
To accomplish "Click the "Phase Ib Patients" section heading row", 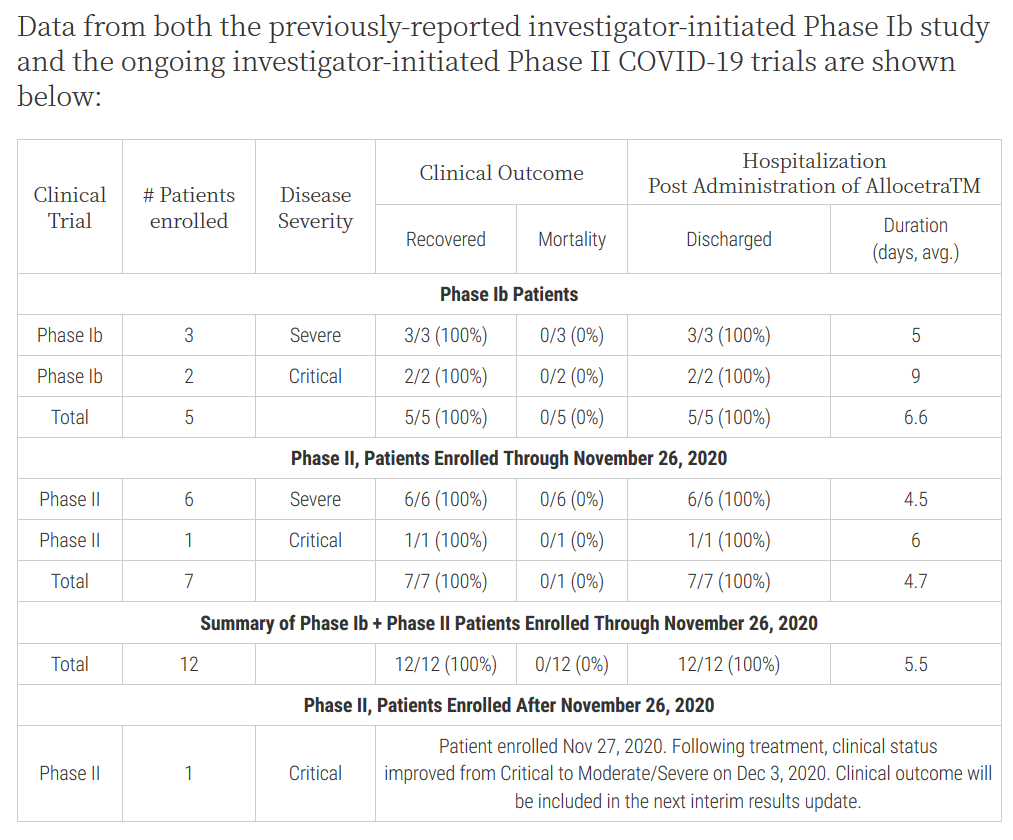I will coord(509,294).
